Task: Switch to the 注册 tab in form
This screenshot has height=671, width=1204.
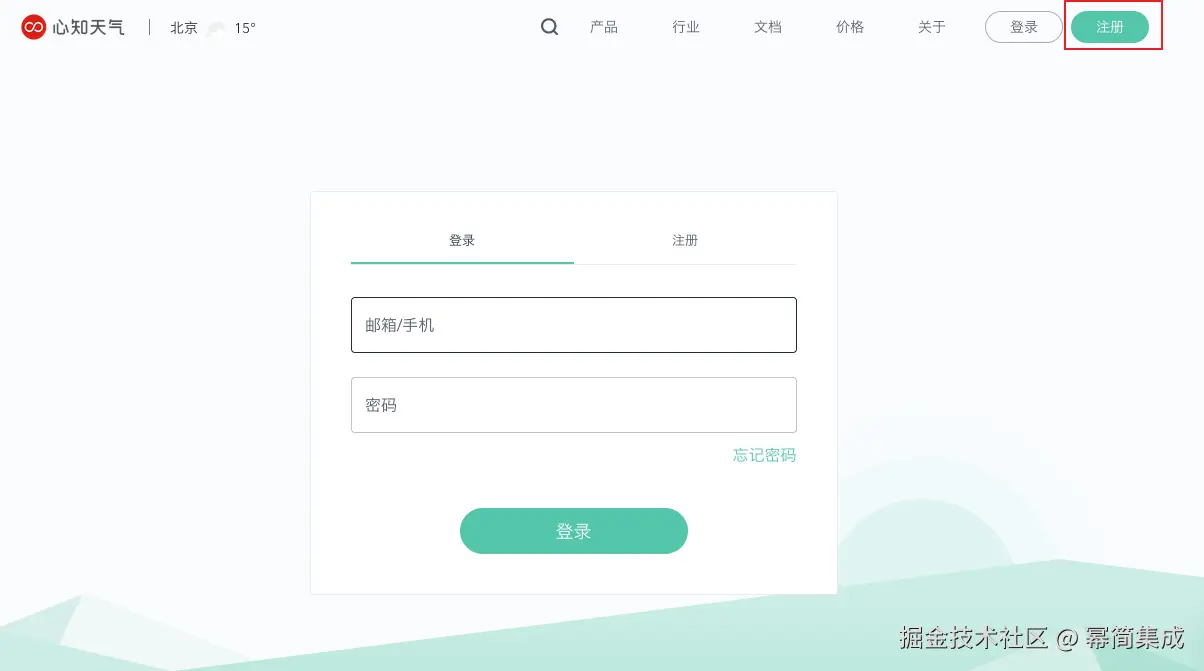Action: [x=685, y=241]
